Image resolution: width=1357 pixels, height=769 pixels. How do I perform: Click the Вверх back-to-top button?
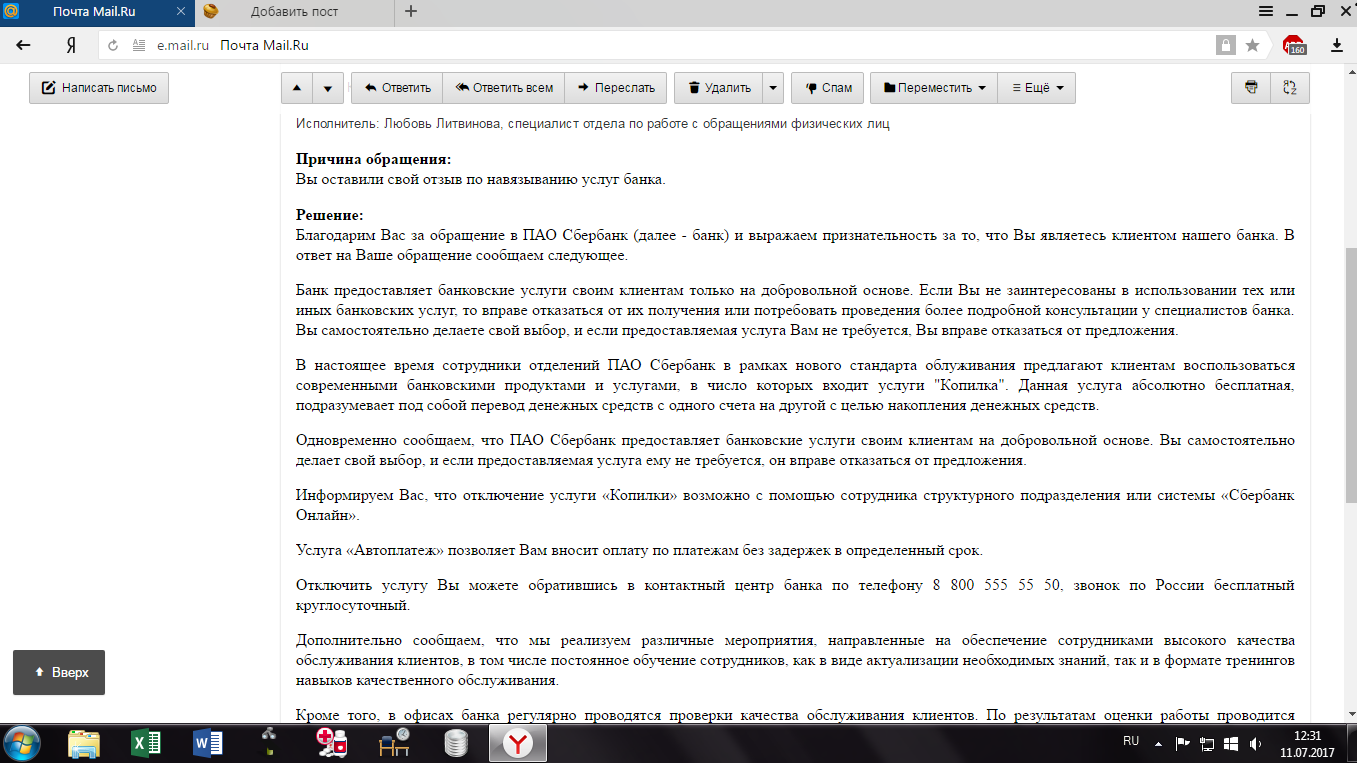click(59, 673)
